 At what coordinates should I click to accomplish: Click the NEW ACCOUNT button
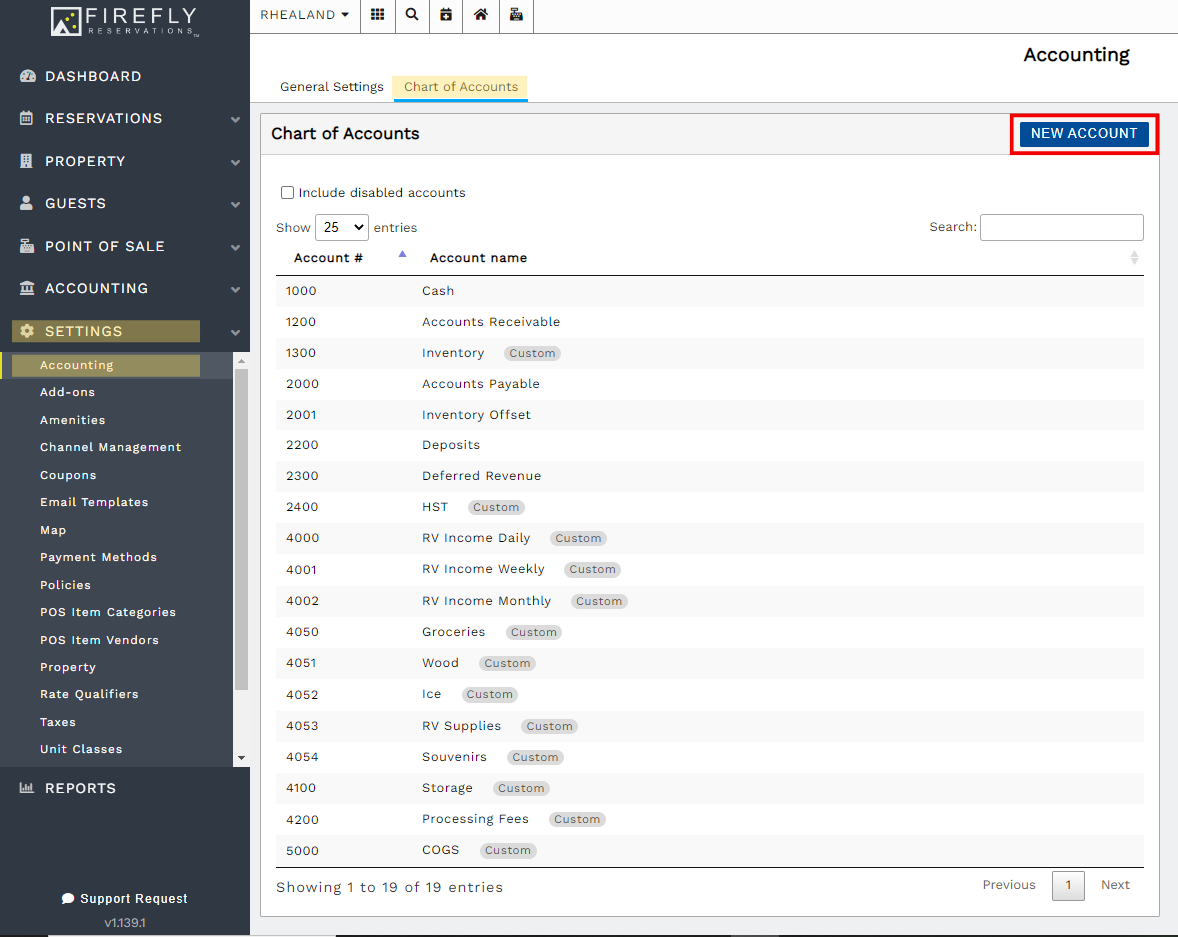tap(1083, 133)
